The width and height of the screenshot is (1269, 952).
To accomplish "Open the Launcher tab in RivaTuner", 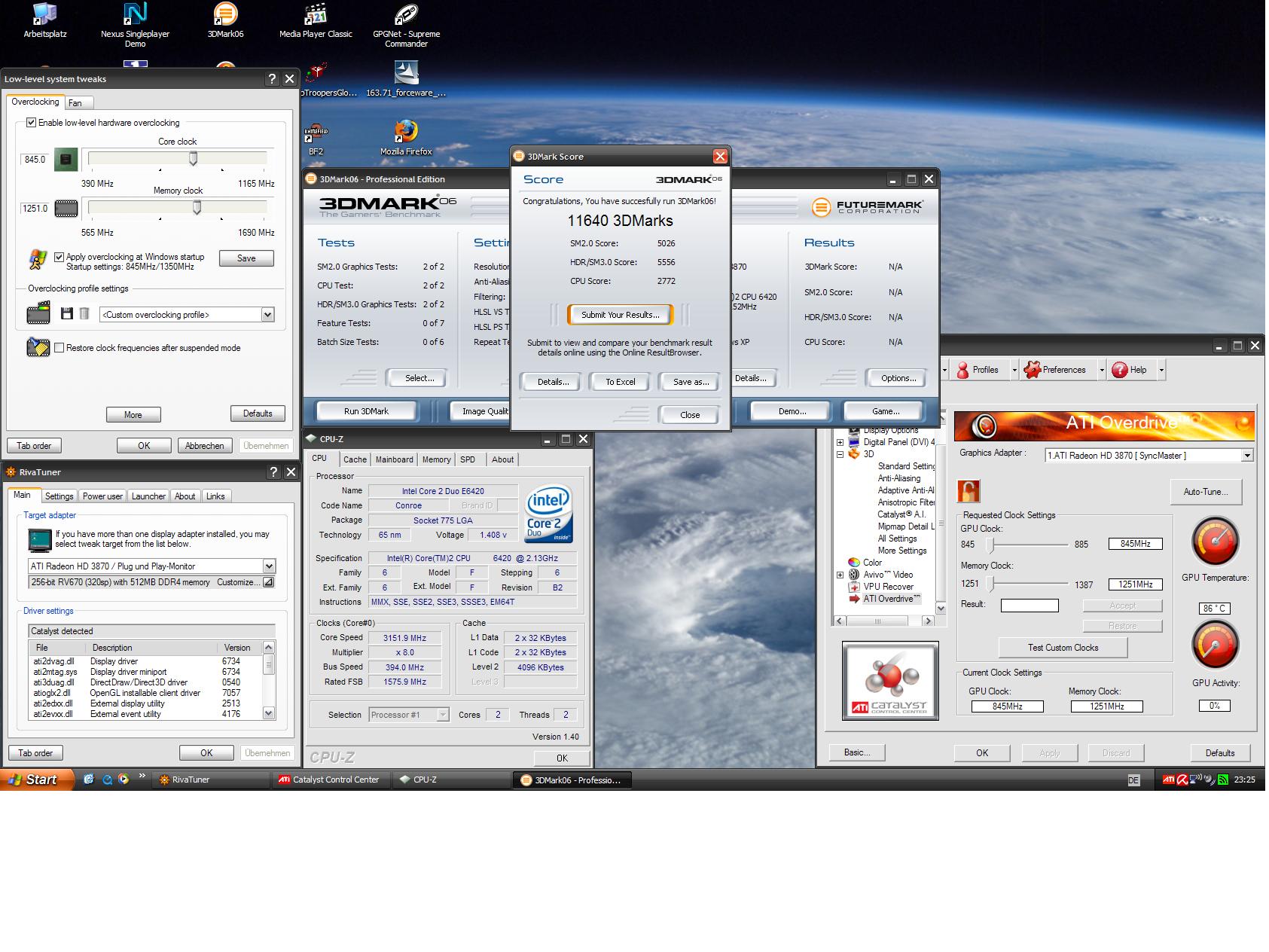I will point(148,496).
